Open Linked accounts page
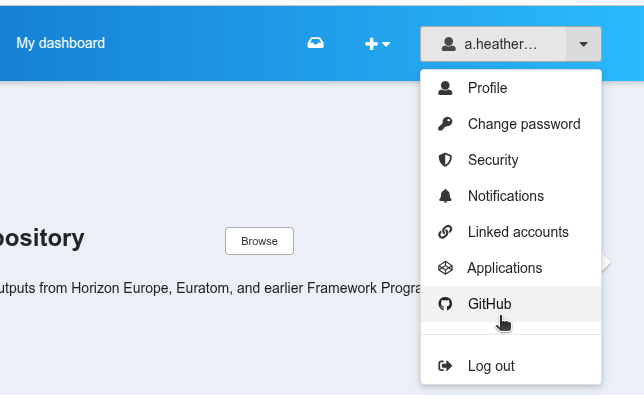The height and width of the screenshot is (409, 644). click(x=517, y=232)
